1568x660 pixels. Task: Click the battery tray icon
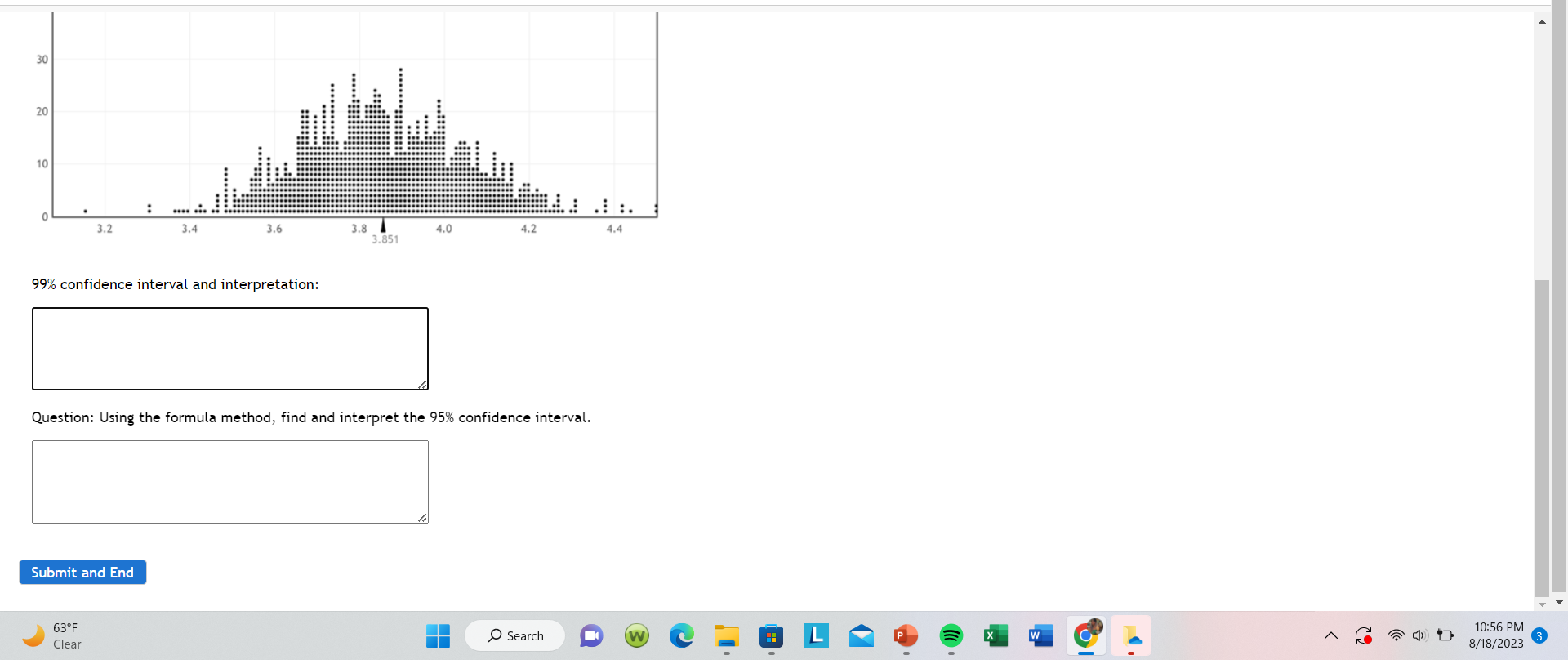pyautogui.click(x=1445, y=635)
